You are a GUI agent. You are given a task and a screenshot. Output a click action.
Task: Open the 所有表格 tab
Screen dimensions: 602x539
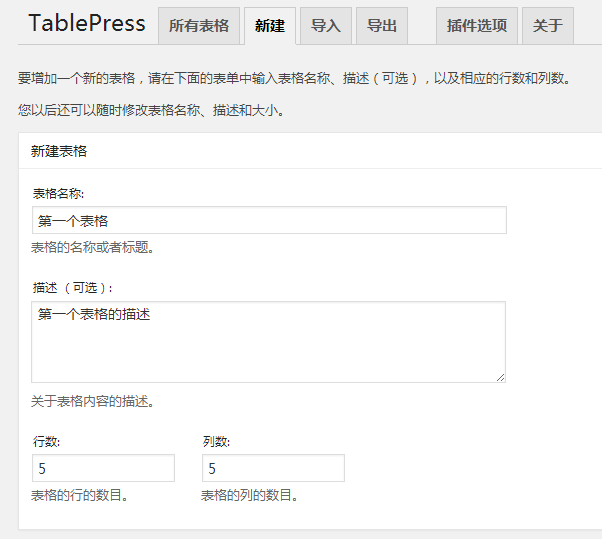pos(198,27)
